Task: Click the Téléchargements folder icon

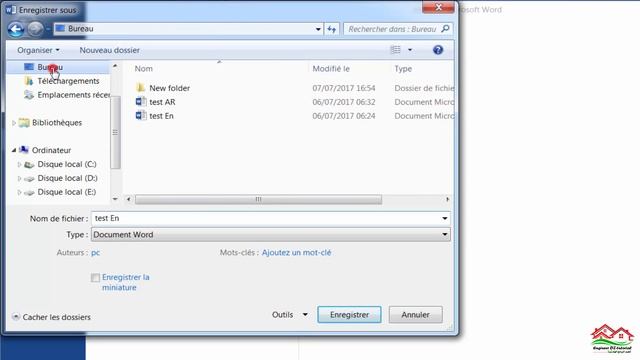Action: click(x=29, y=81)
